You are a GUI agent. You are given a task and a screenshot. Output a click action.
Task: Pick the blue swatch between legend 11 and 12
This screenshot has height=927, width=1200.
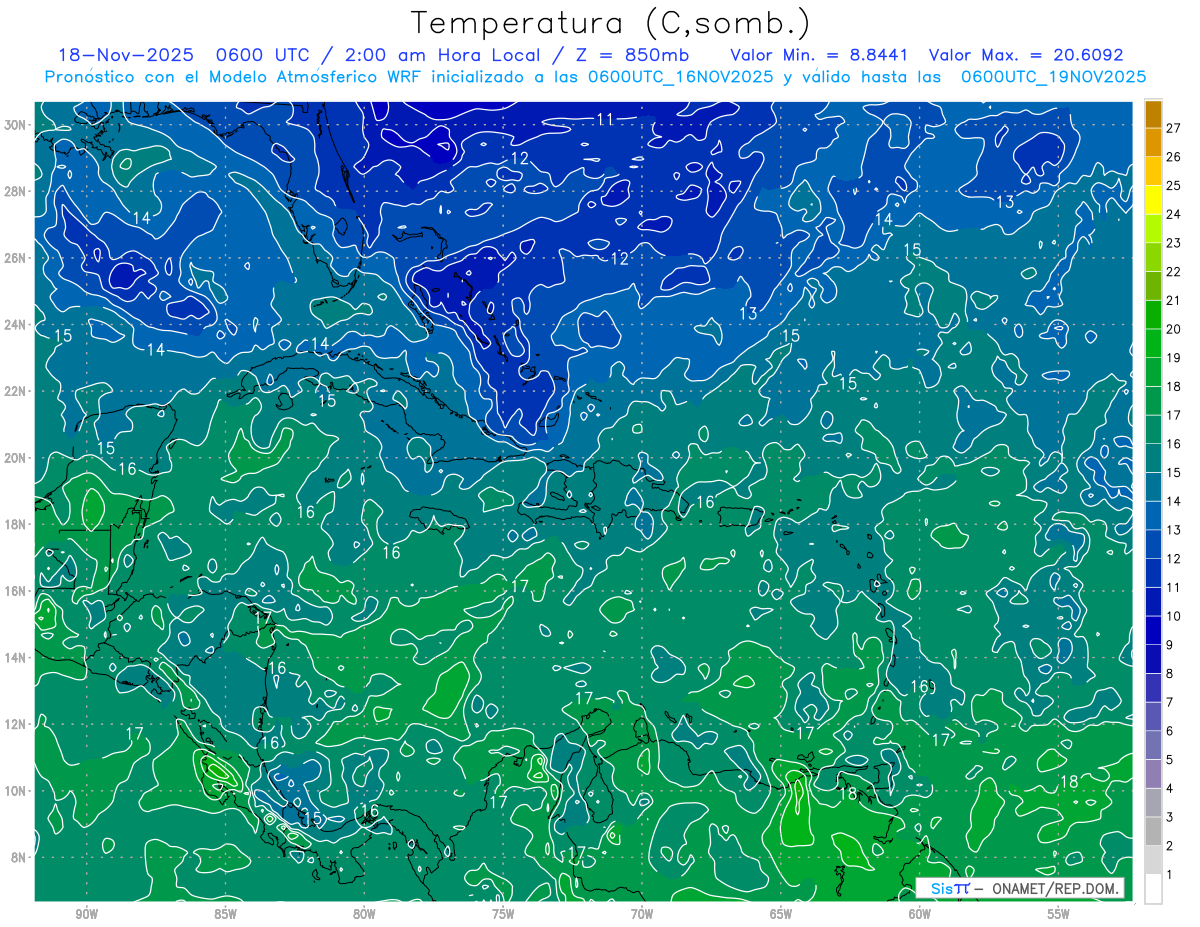click(1153, 573)
